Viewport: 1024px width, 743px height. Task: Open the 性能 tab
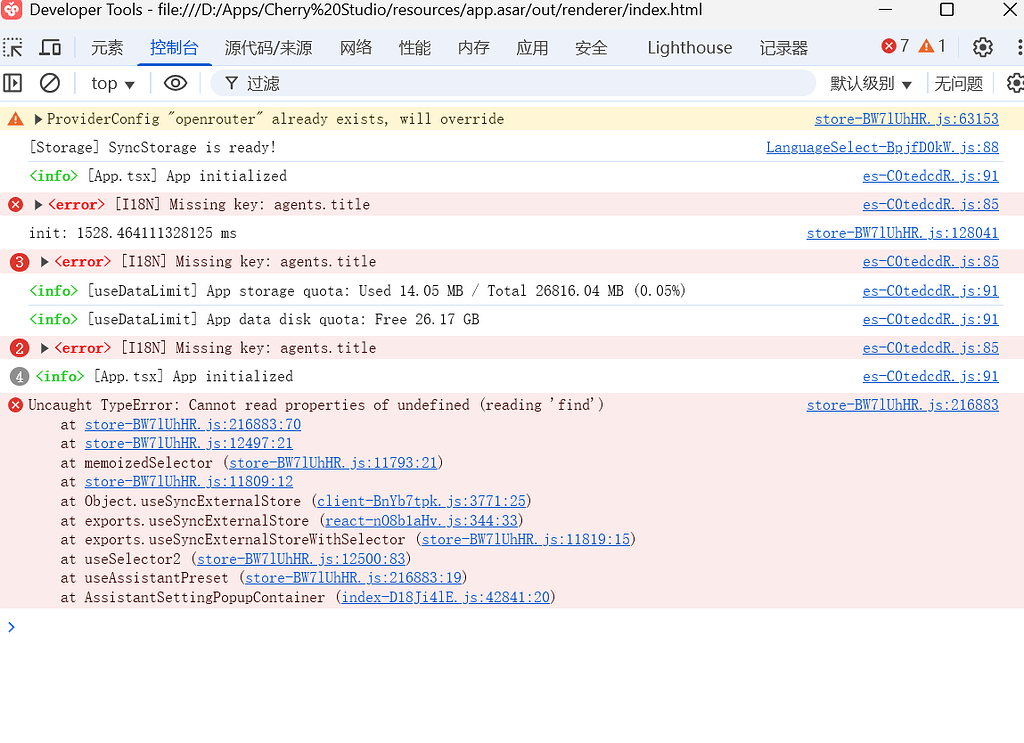[x=415, y=48]
